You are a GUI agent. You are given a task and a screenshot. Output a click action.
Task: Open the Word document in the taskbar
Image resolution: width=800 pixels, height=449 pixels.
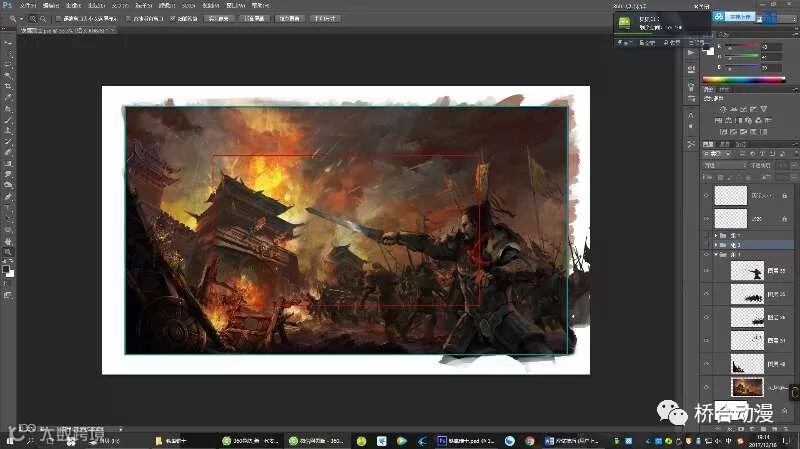[x=572, y=441]
